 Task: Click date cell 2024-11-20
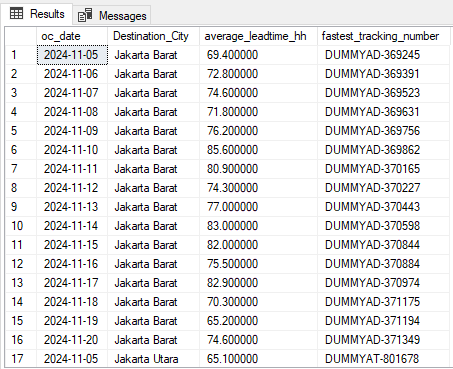[72, 340]
